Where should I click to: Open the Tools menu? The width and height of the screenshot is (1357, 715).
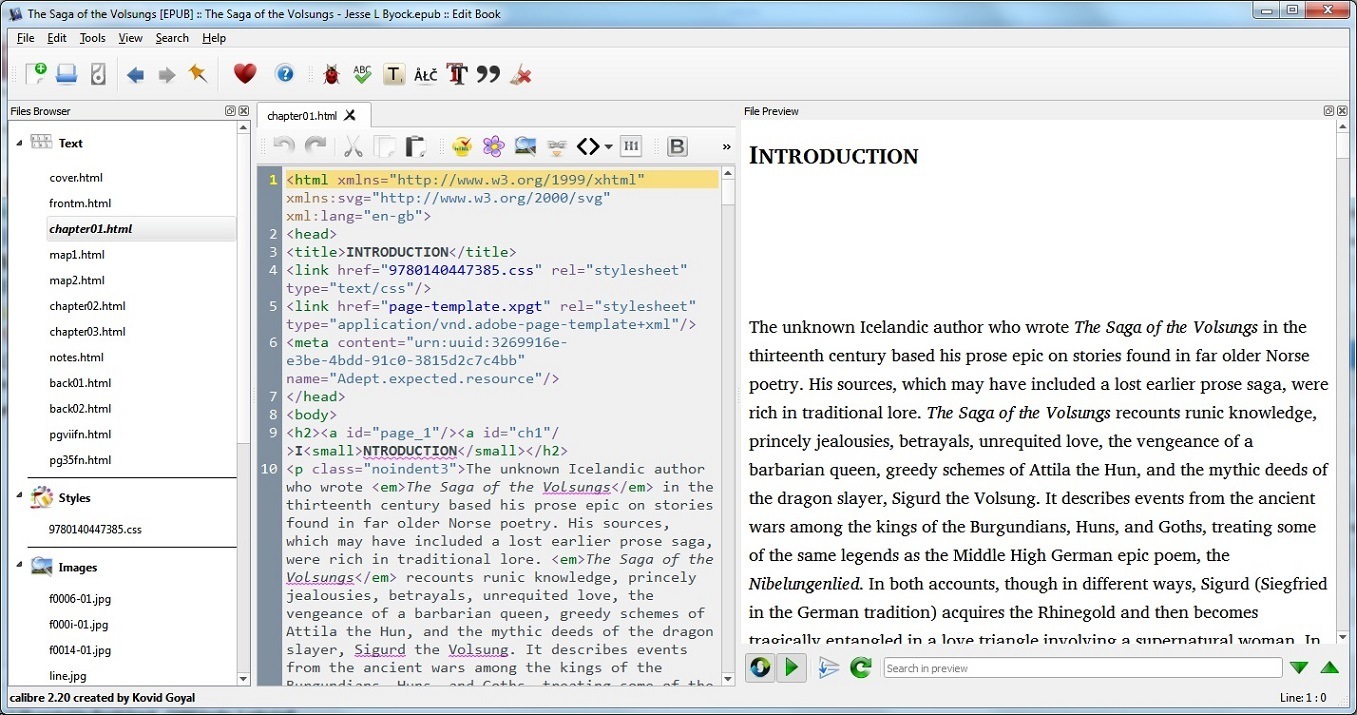point(92,38)
